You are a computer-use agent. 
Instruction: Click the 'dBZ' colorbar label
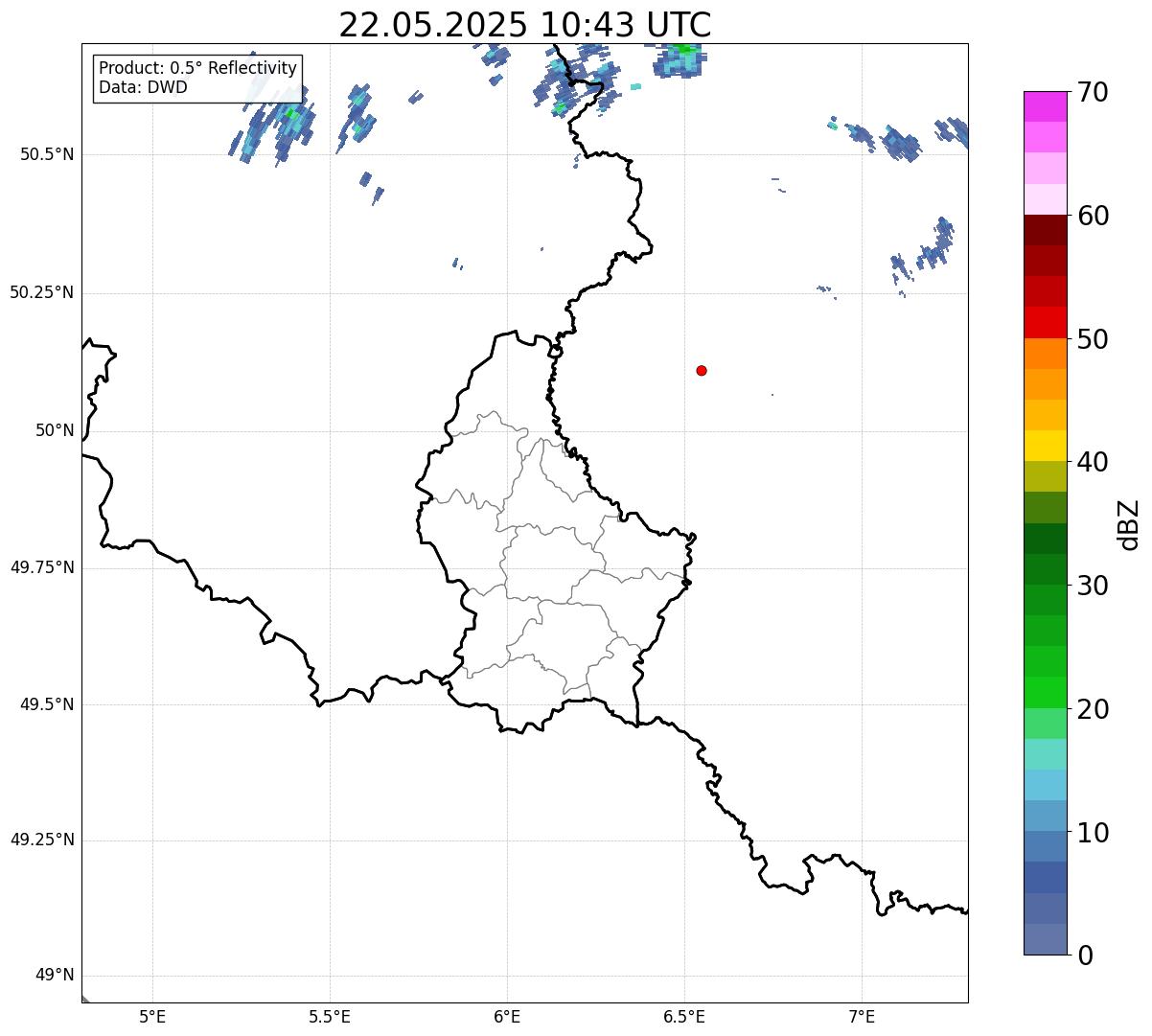click(x=1129, y=524)
